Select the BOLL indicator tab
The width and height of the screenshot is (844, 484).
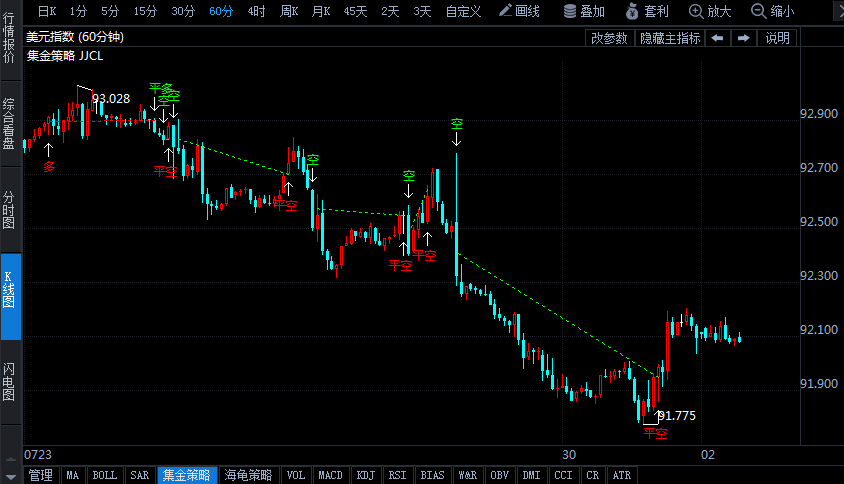pos(104,475)
